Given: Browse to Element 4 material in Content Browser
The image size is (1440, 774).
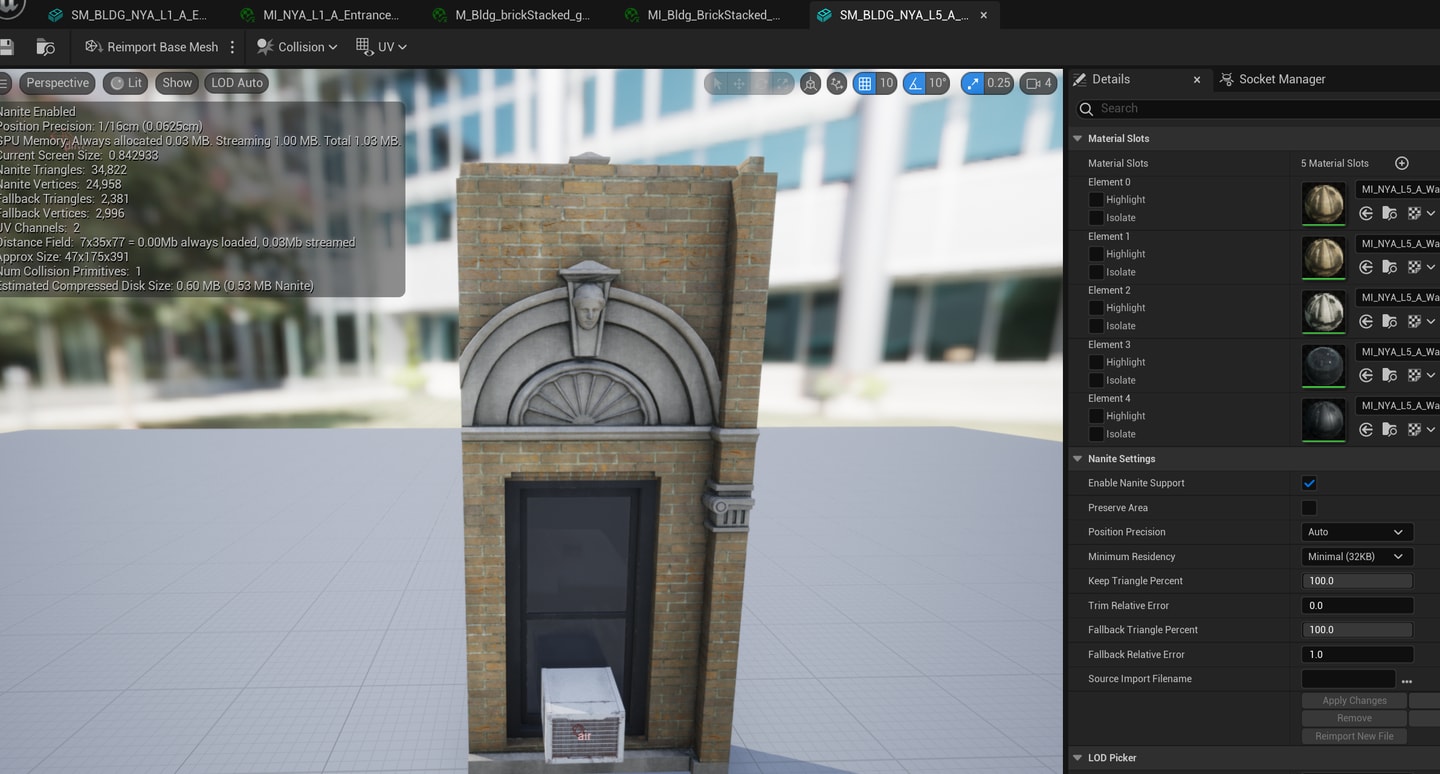Looking at the screenshot, I should [1390, 429].
